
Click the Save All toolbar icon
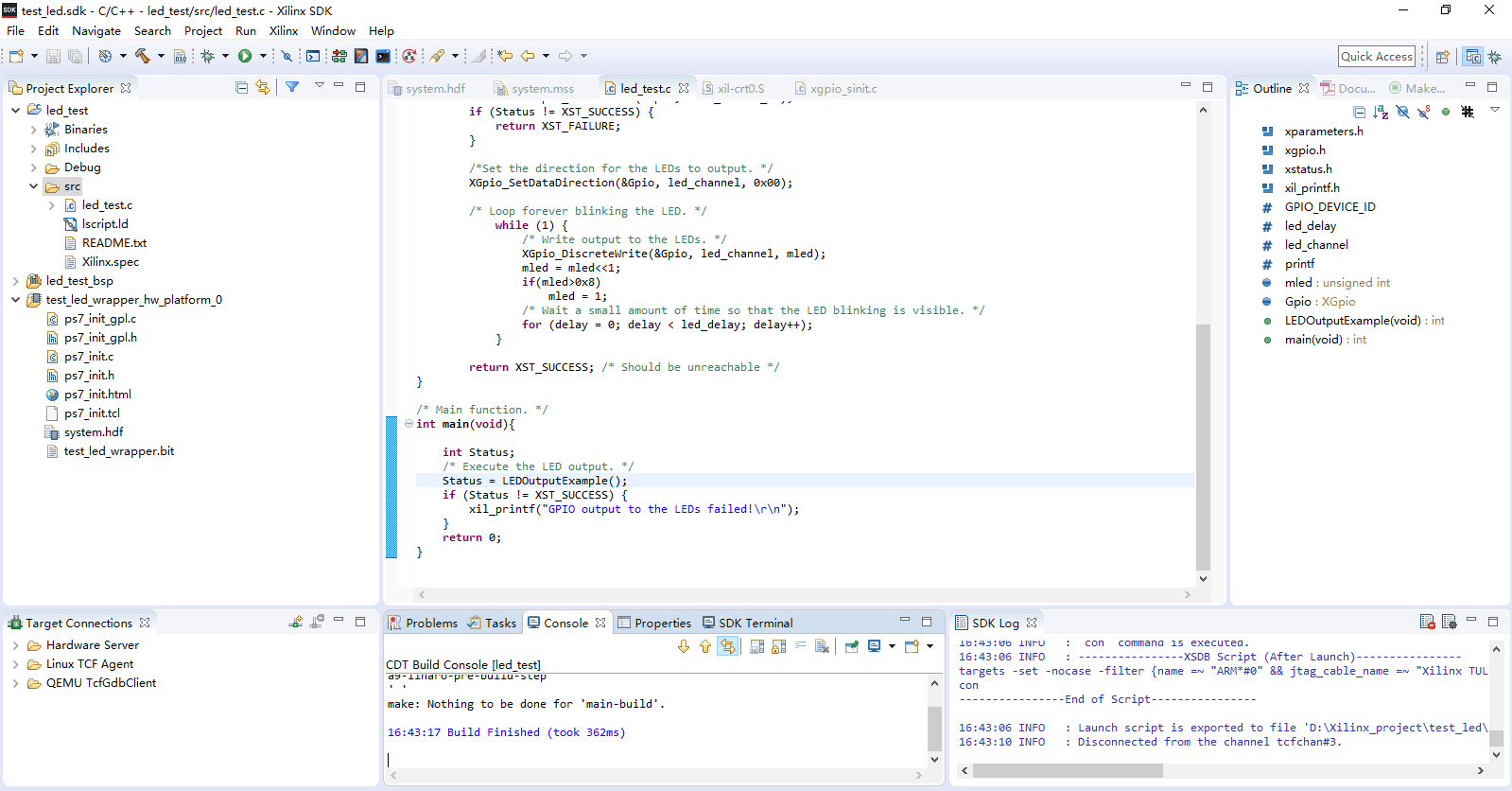pyautogui.click(x=76, y=56)
